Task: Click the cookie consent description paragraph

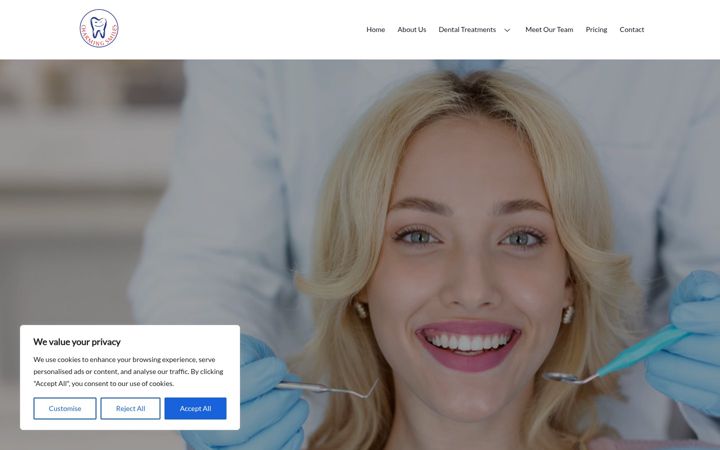Action: (x=129, y=371)
